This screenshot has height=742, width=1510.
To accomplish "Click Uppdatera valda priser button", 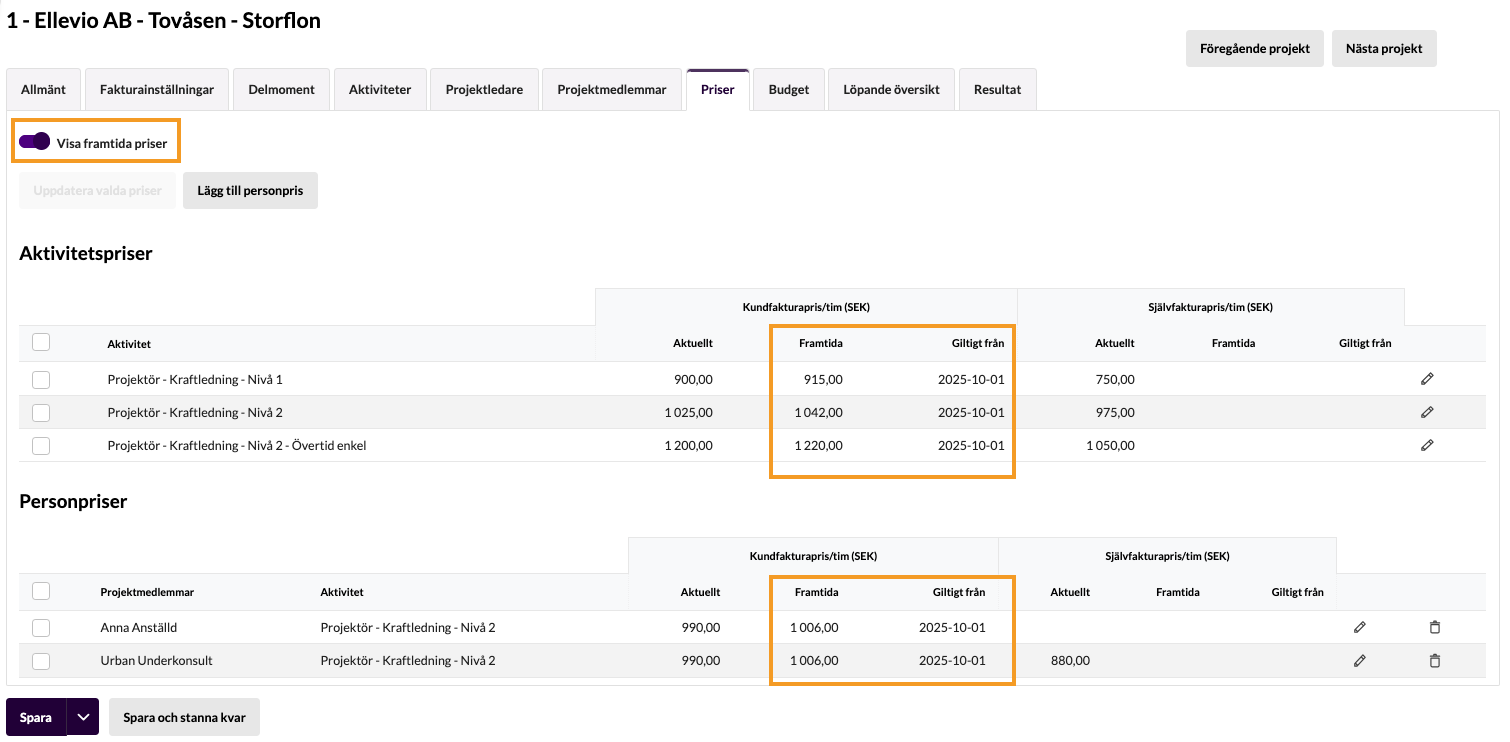I will [x=97, y=190].
